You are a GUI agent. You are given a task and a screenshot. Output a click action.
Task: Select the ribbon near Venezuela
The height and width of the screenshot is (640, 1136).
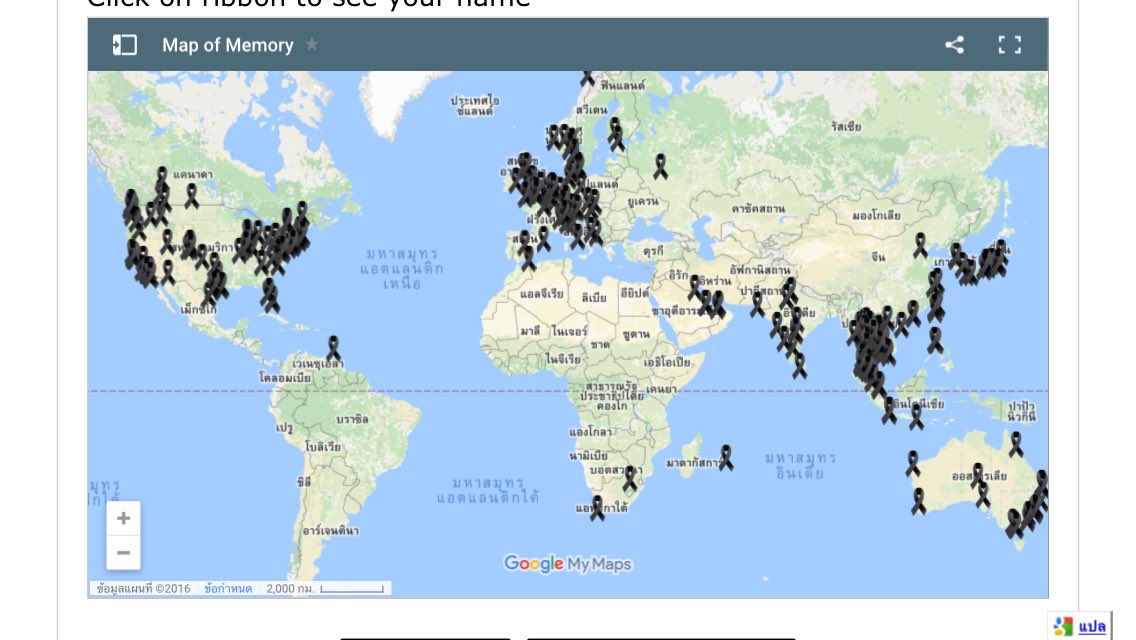[333, 348]
